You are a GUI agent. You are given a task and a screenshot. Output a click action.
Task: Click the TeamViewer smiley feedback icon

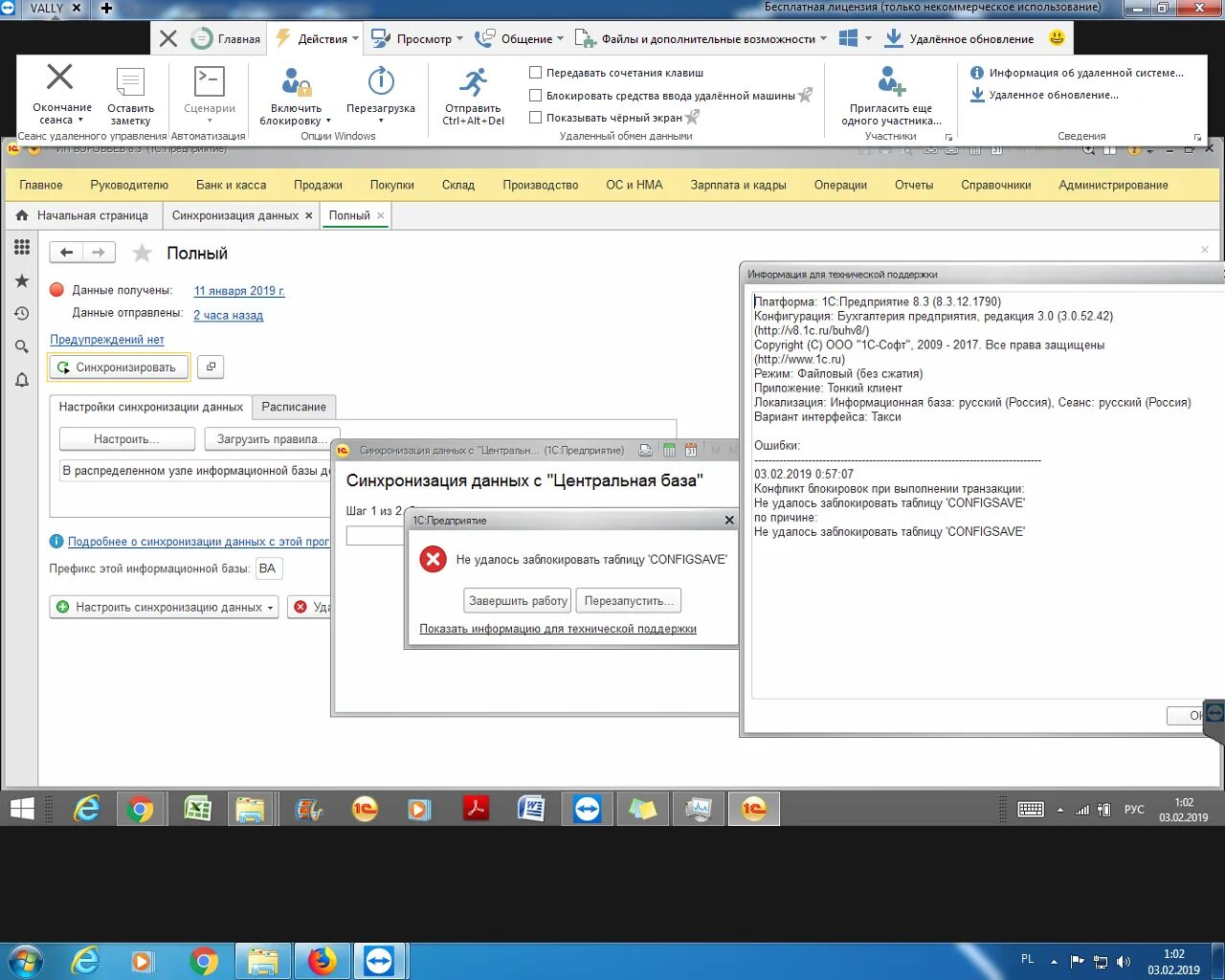(1057, 38)
